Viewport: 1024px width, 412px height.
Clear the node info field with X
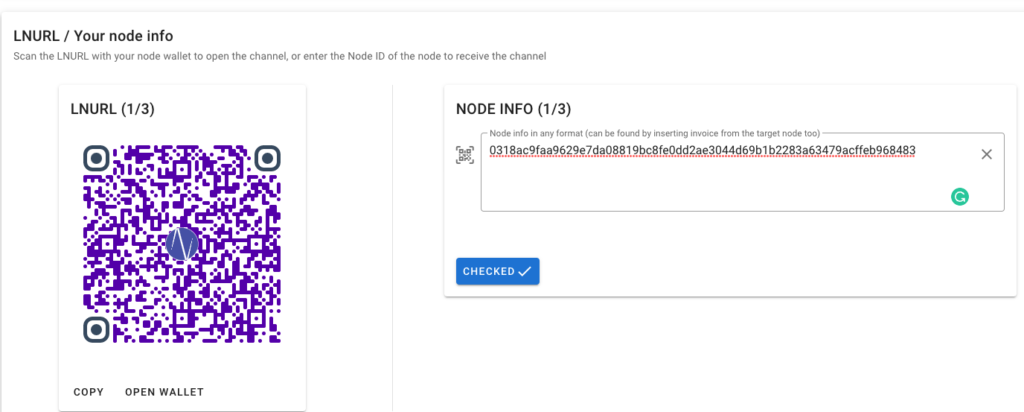coord(986,154)
